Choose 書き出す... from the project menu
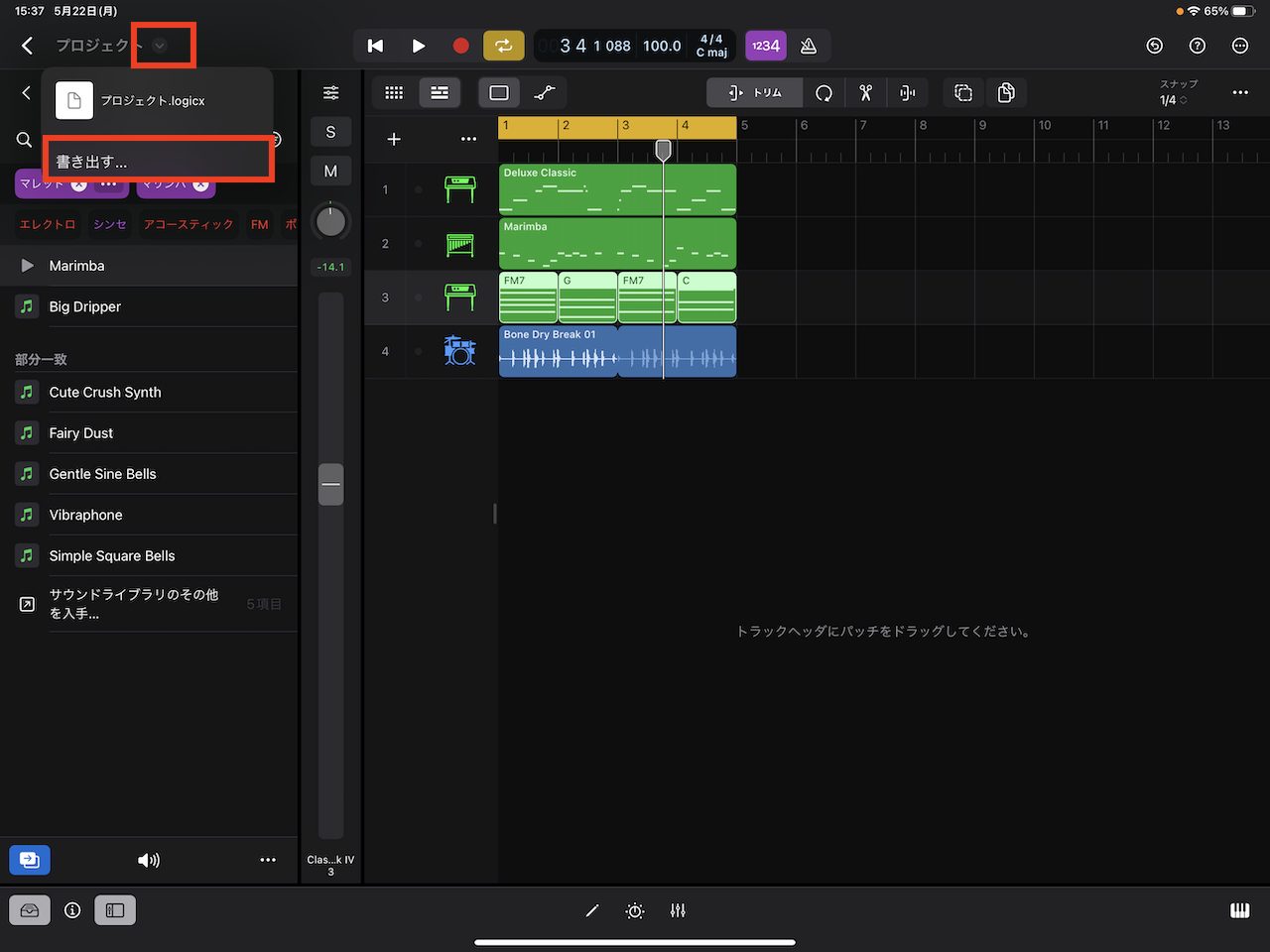Viewport: 1270px width, 952px height. [158, 161]
